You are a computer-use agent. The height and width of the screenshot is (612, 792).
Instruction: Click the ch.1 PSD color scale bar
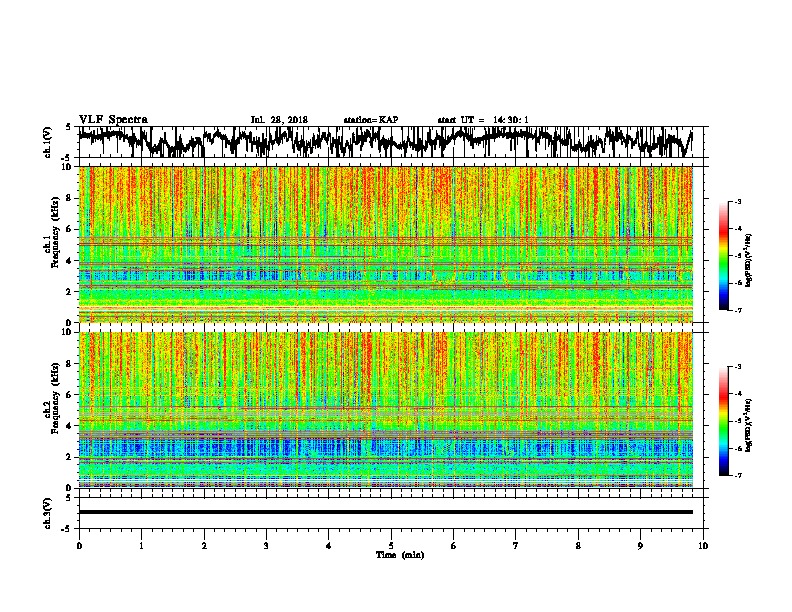[723, 256]
